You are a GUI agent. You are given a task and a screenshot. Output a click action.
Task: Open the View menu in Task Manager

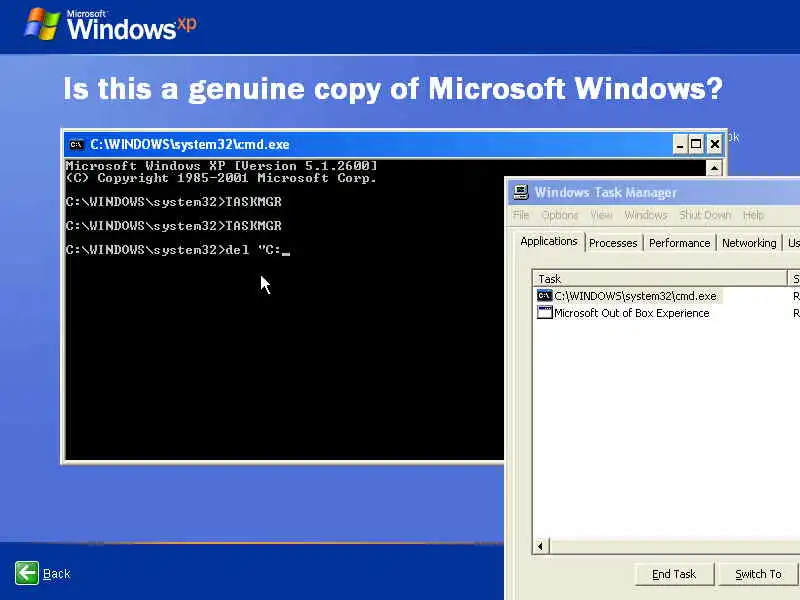click(x=601, y=215)
